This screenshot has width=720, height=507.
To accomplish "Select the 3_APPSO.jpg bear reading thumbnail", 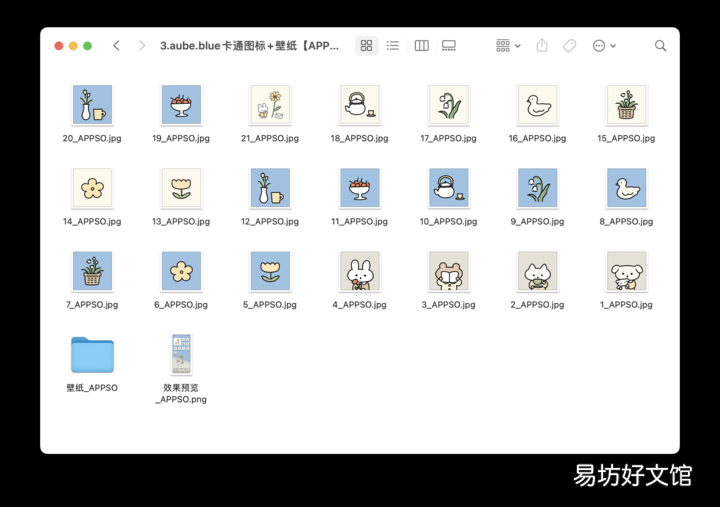I will coord(449,271).
